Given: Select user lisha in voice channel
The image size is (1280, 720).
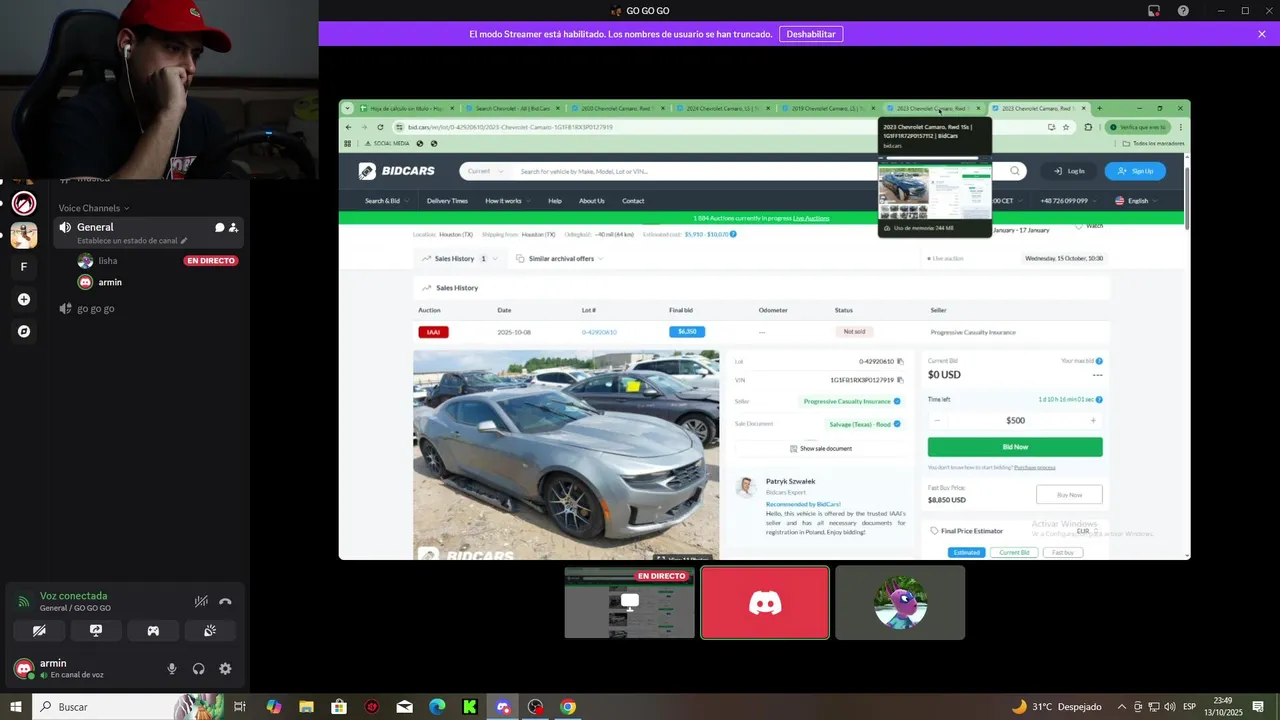Looking at the screenshot, I should (x=108, y=261).
